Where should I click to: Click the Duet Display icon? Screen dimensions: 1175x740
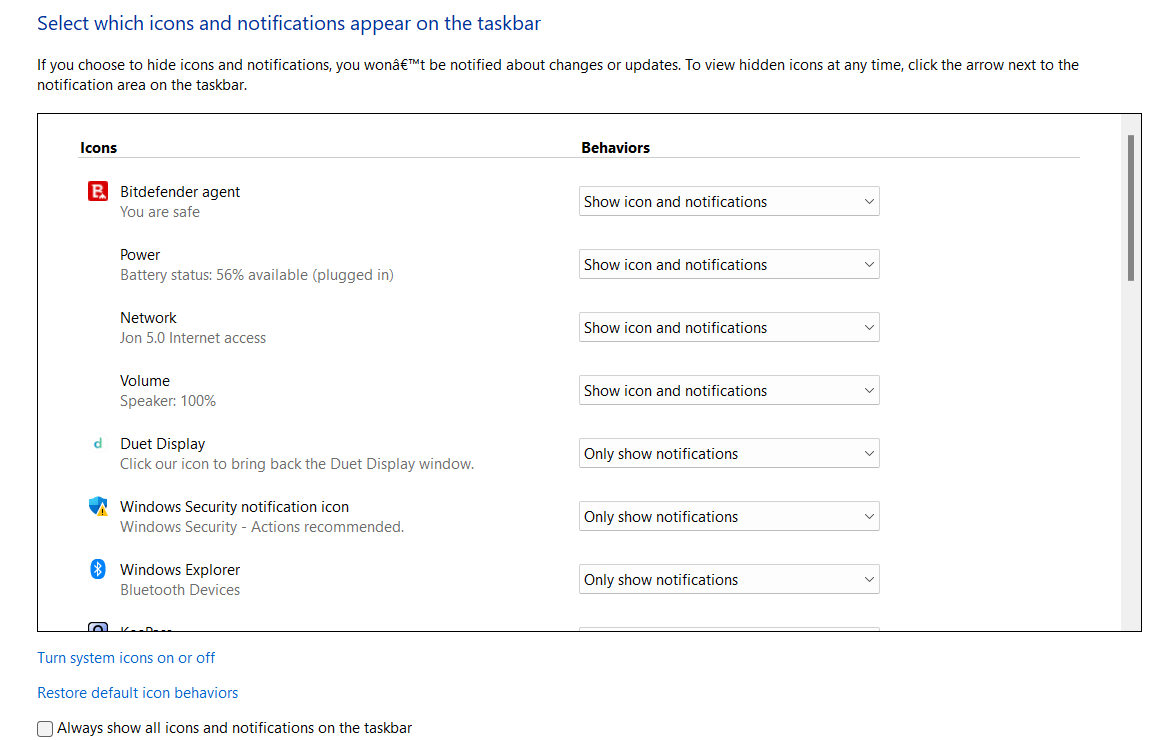coord(97,443)
